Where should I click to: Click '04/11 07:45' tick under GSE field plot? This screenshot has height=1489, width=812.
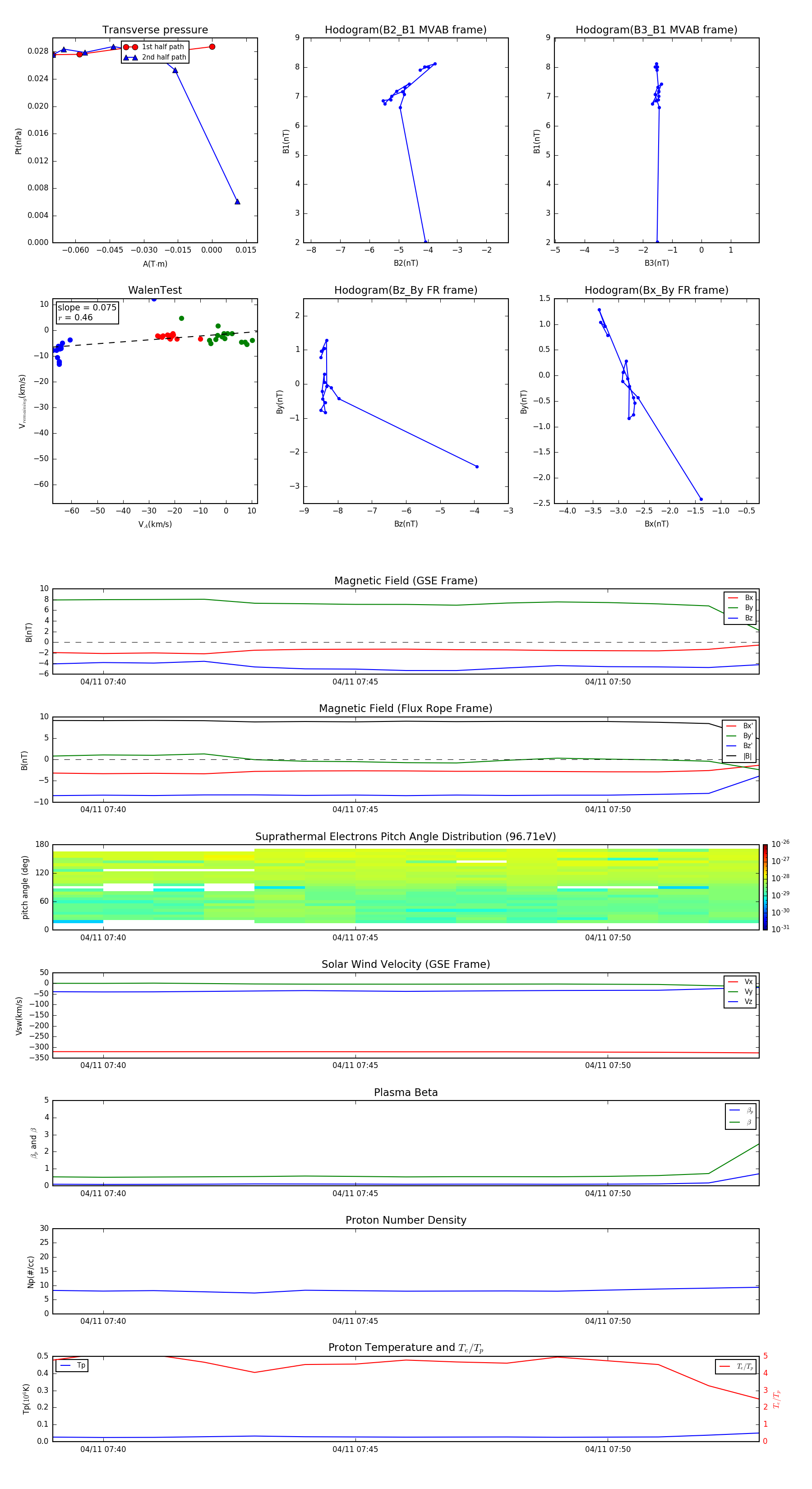click(x=355, y=682)
